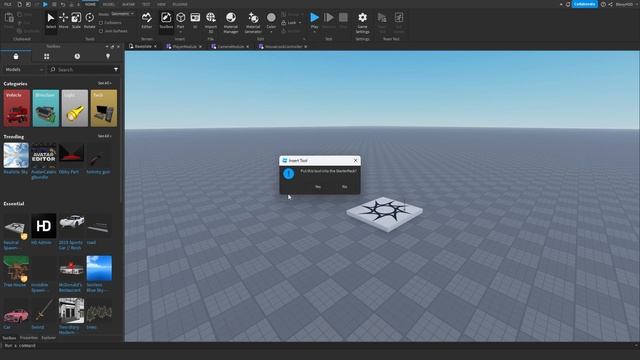640x360 pixels.
Task: Click Yes in the Insert Tool dialog
Action: pyautogui.click(x=318, y=187)
